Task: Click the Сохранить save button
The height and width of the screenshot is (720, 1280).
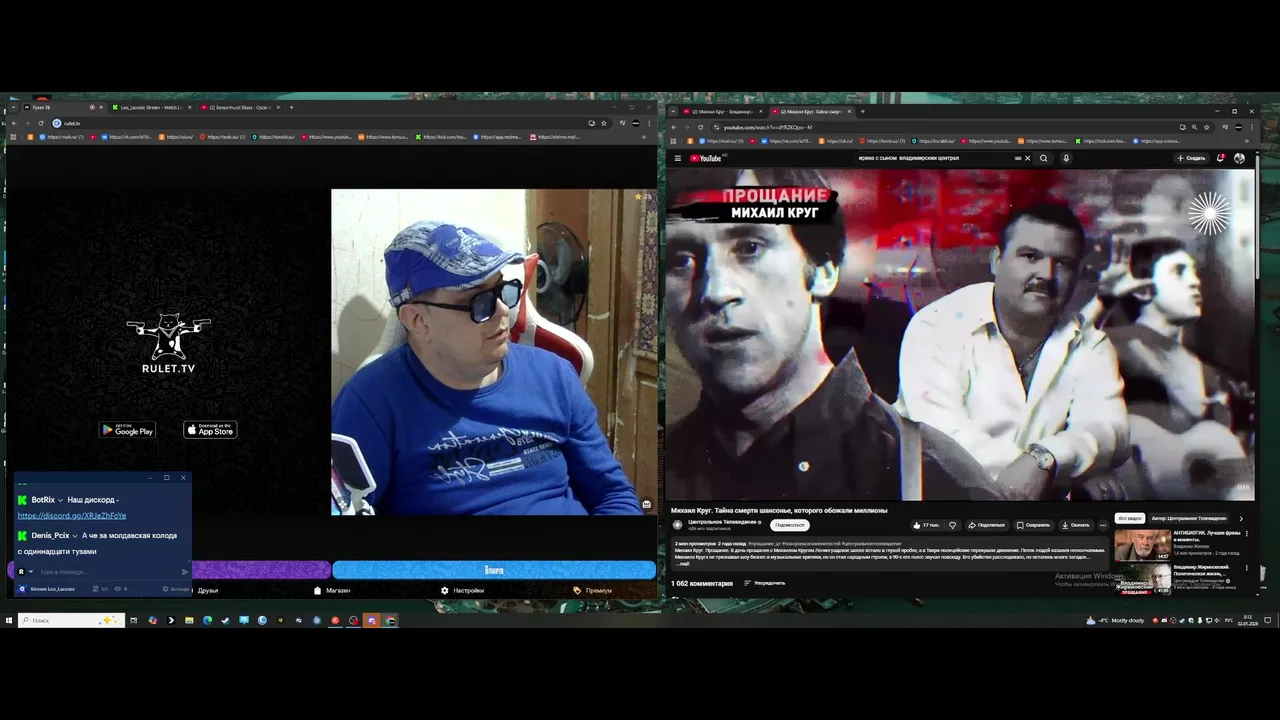Action: click(1033, 525)
